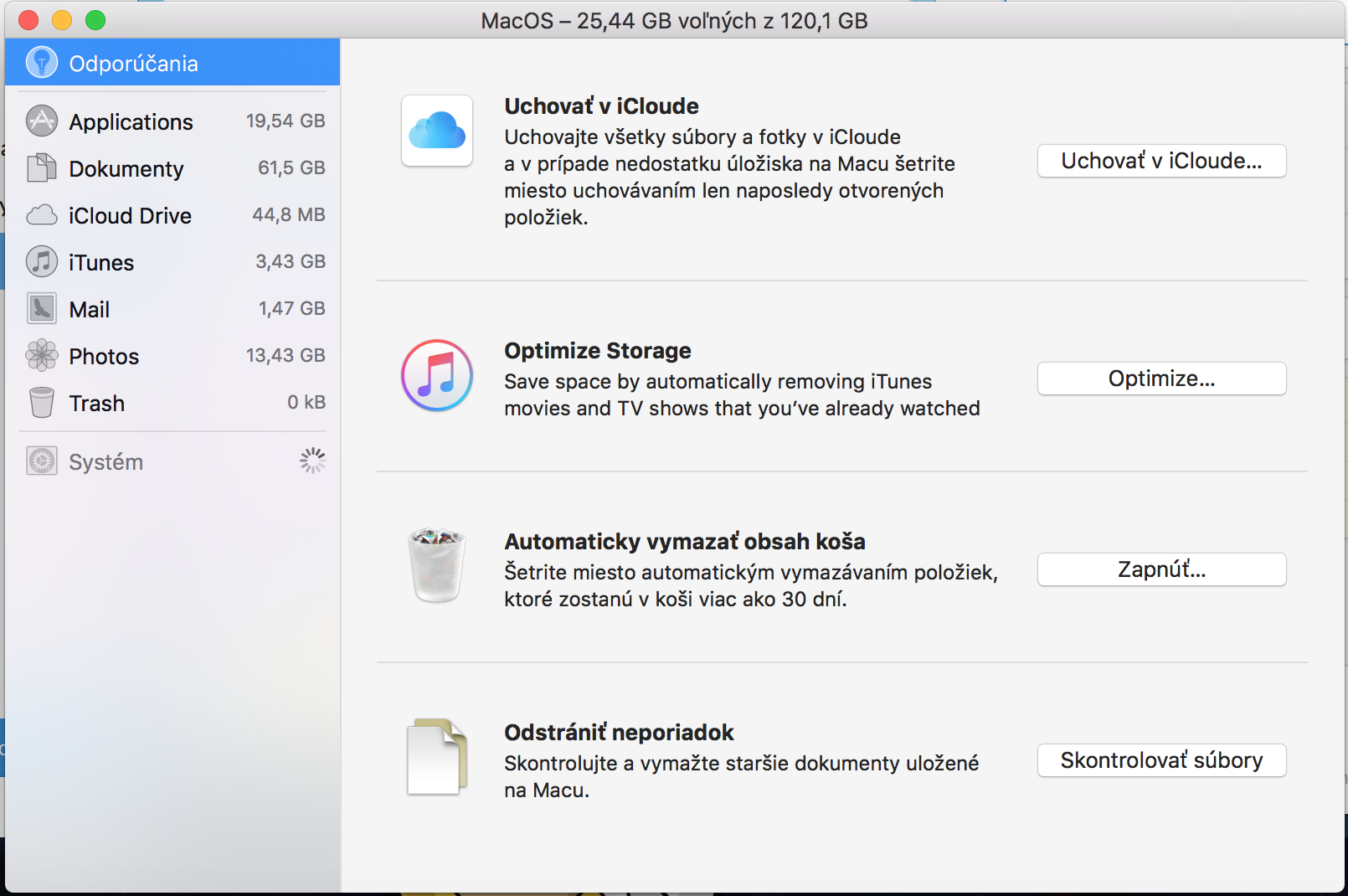Click the 19,54 GB size for Applications
The image size is (1348, 896).
click(286, 121)
